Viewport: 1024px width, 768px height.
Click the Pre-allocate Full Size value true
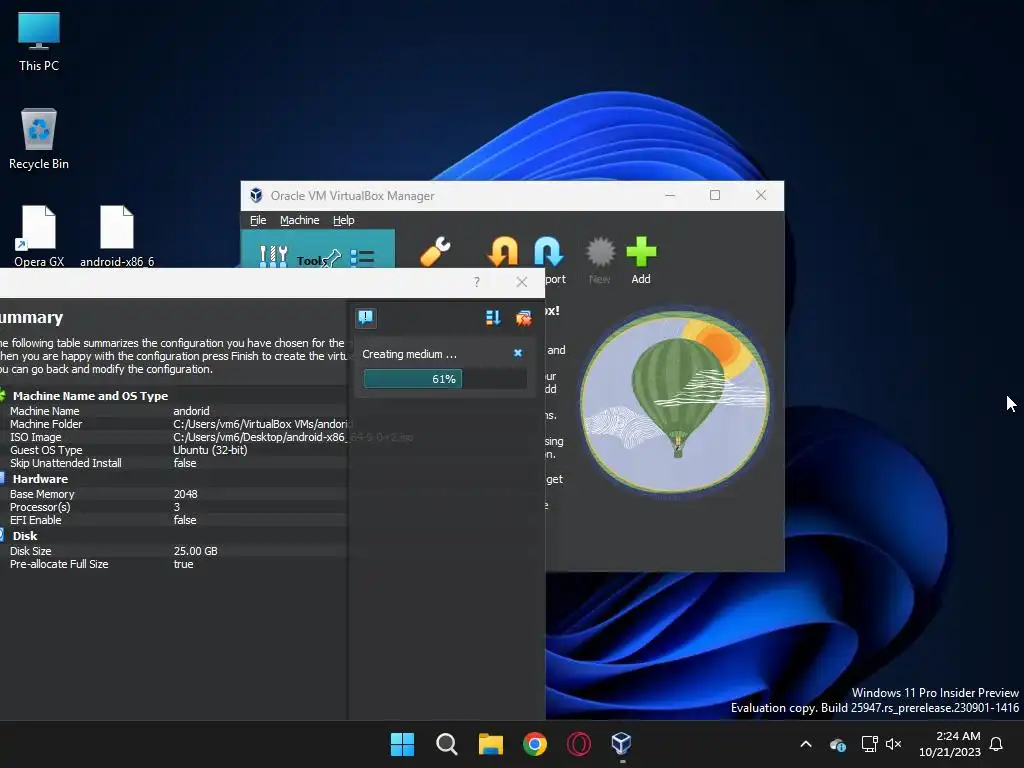184,564
